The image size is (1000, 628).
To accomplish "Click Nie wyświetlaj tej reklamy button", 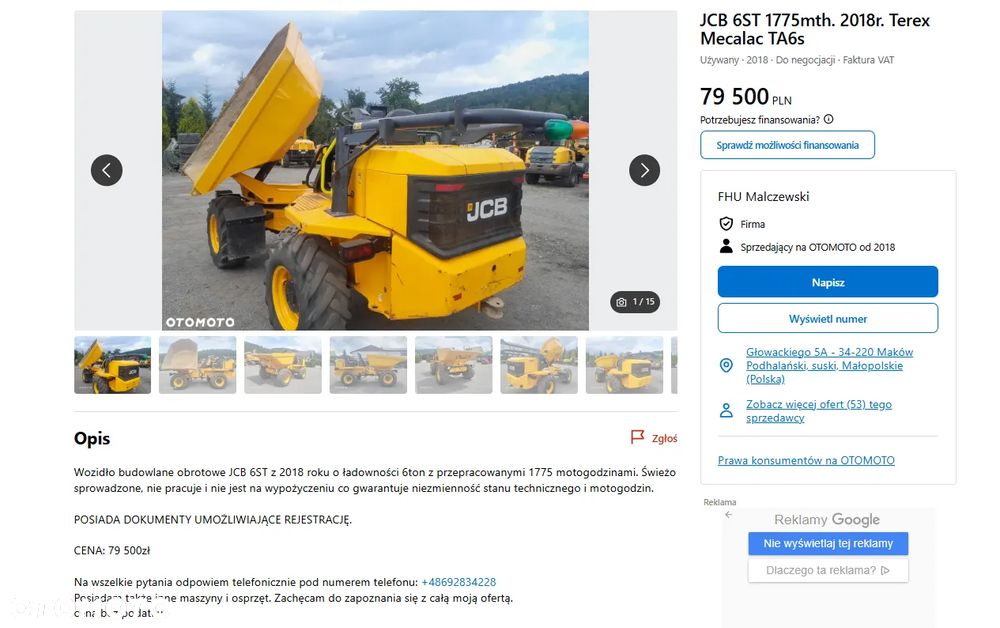I will pyautogui.click(x=828, y=543).
